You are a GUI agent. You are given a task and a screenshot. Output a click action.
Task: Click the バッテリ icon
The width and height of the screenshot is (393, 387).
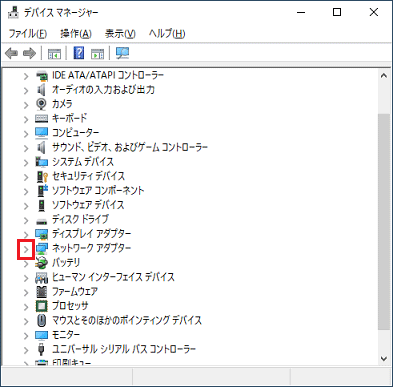(x=42, y=263)
